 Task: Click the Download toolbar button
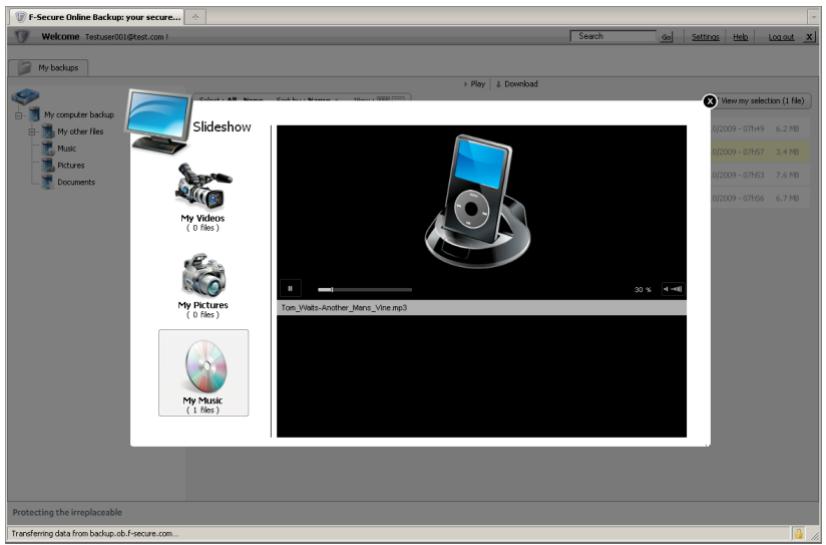tap(517, 84)
